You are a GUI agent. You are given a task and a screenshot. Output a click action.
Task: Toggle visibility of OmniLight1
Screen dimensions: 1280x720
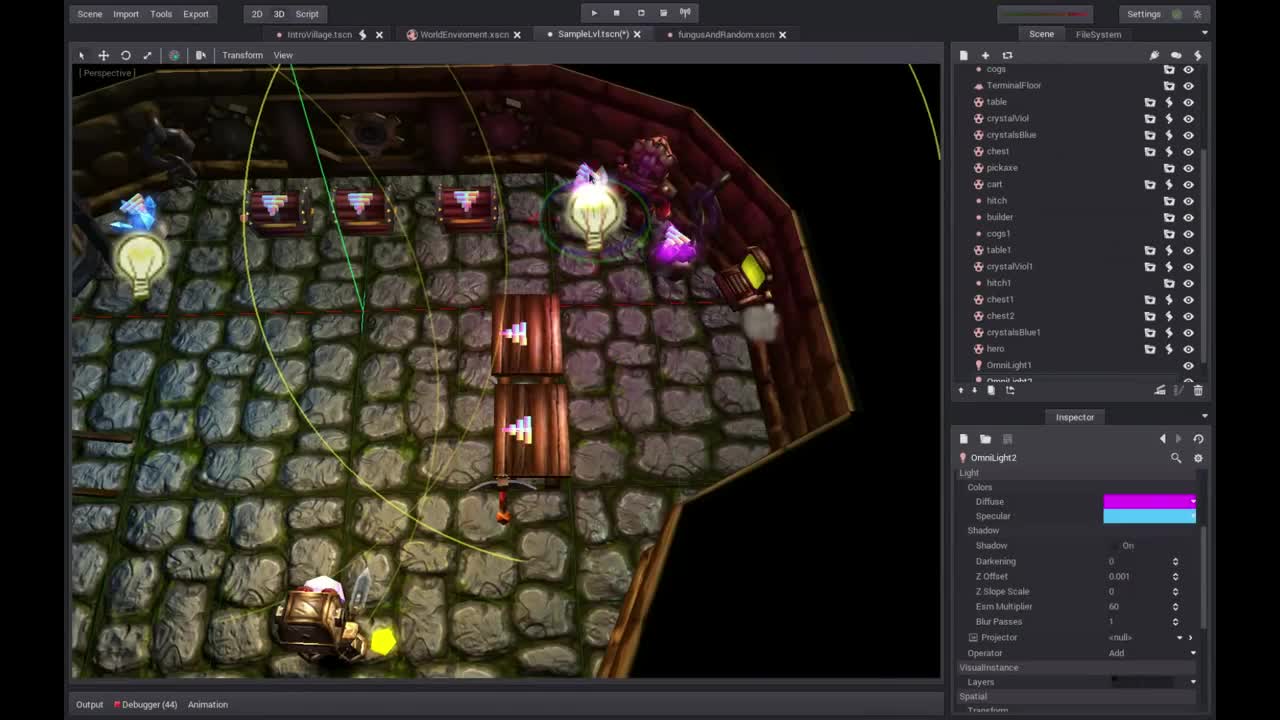(x=1188, y=365)
